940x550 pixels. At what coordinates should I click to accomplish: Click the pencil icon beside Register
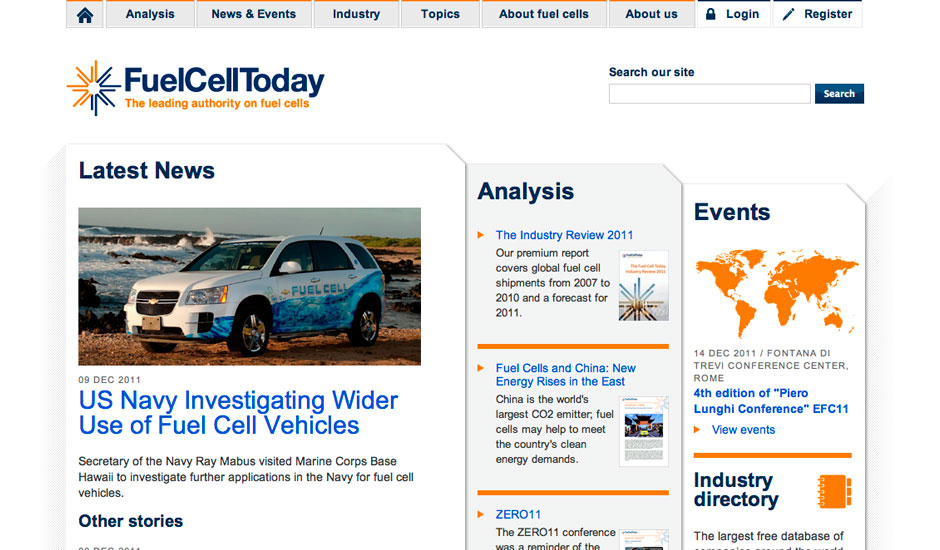(788, 14)
